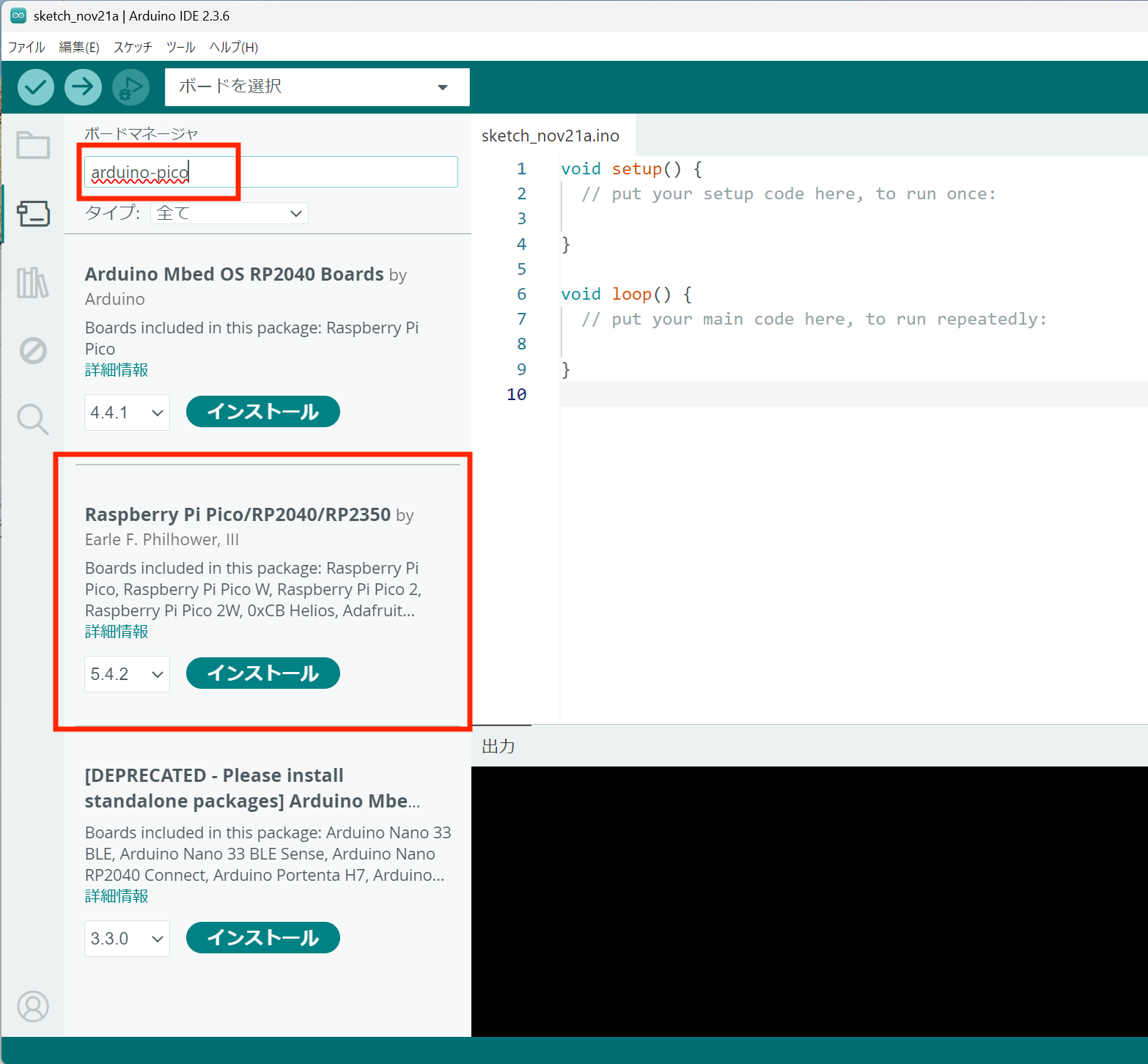Open the タイプ filter dropdown
The width and height of the screenshot is (1148, 1064).
(229, 213)
